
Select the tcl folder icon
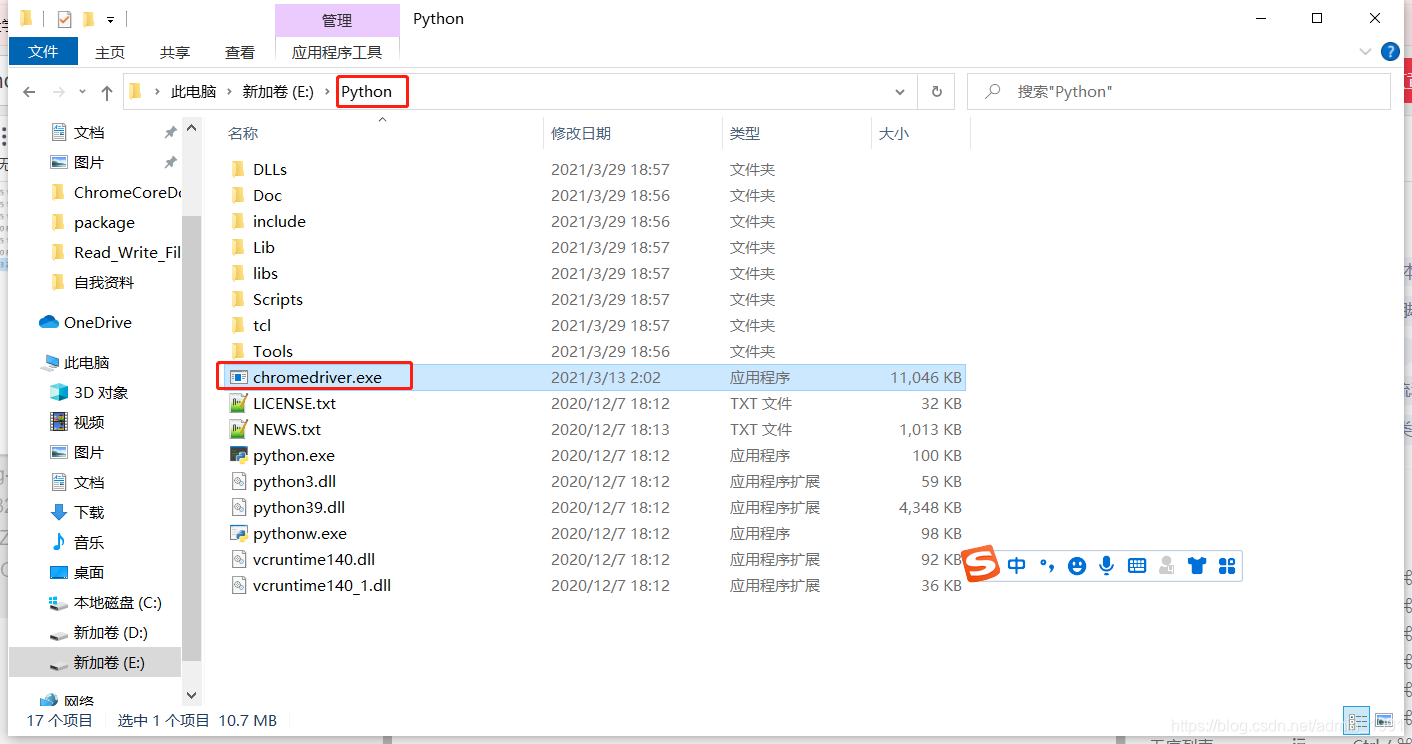click(238, 325)
